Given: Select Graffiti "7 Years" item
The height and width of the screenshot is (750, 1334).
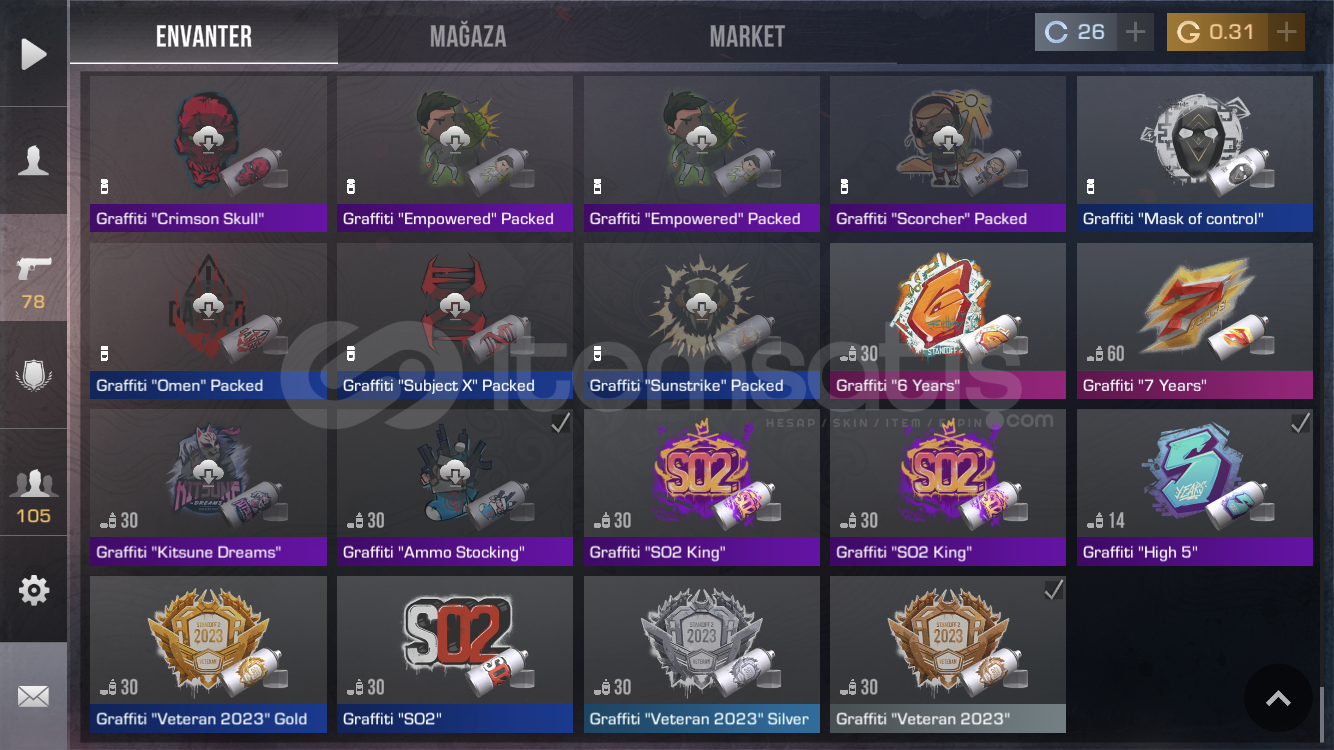Looking at the screenshot, I should (1195, 321).
